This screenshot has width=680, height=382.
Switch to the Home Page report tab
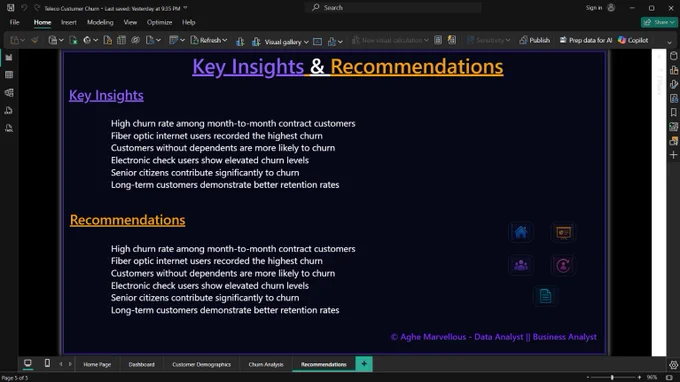[97, 364]
